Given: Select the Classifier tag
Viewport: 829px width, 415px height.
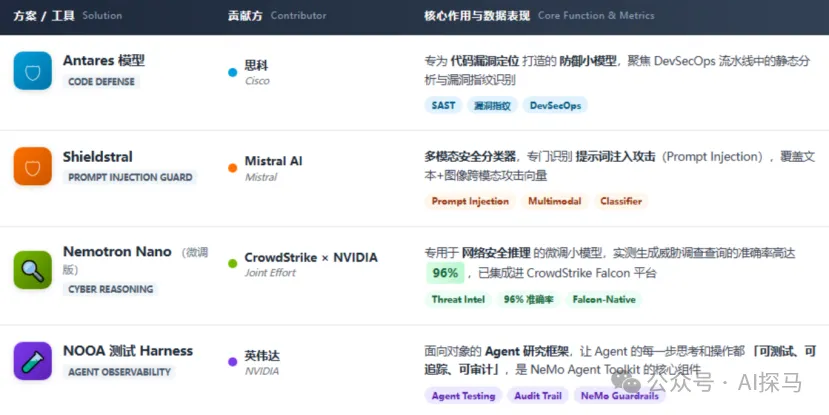Looking at the screenshot, I should point(621,201).
